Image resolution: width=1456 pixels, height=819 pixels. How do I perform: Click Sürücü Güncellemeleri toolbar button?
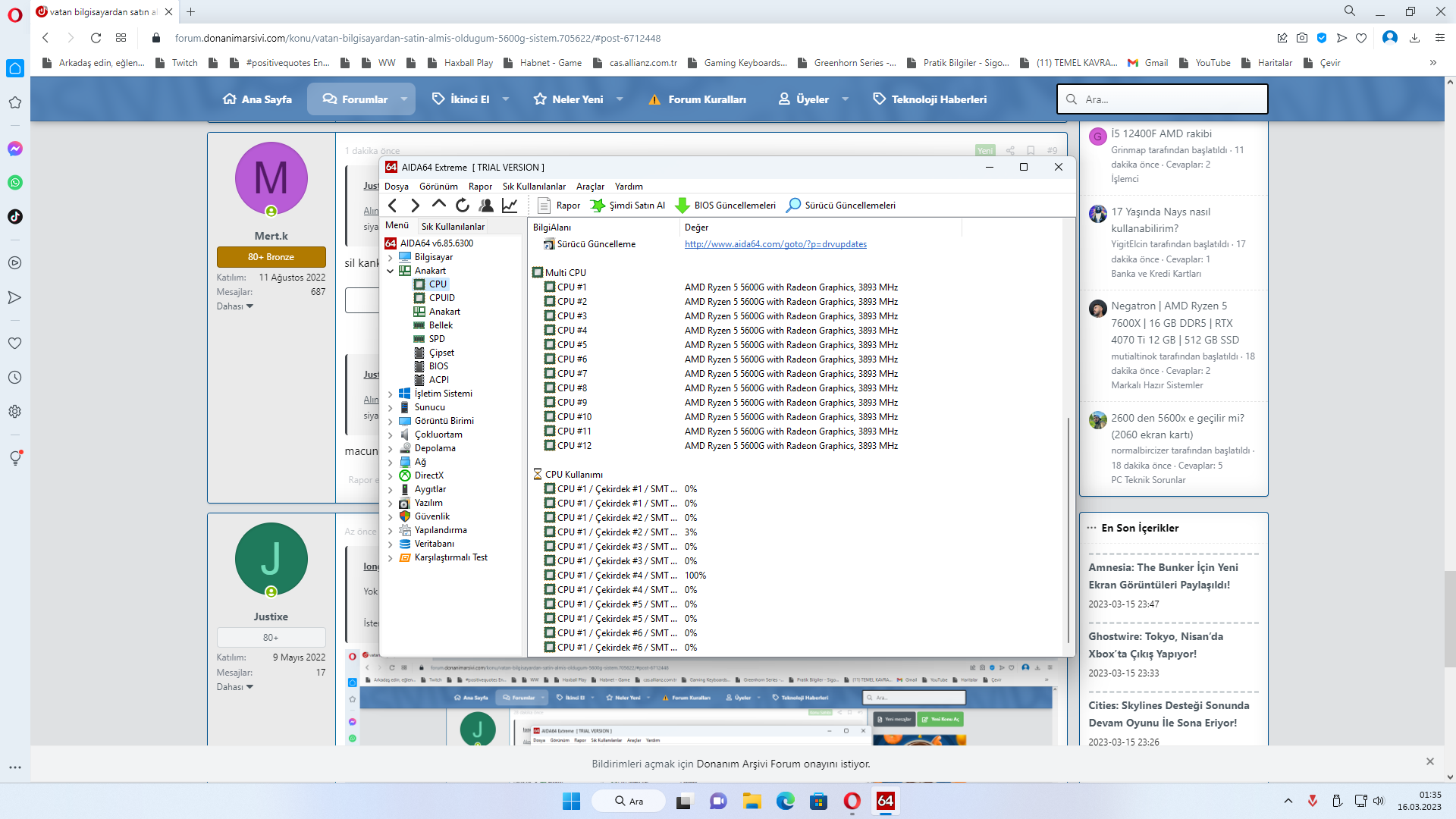(841, 205)
